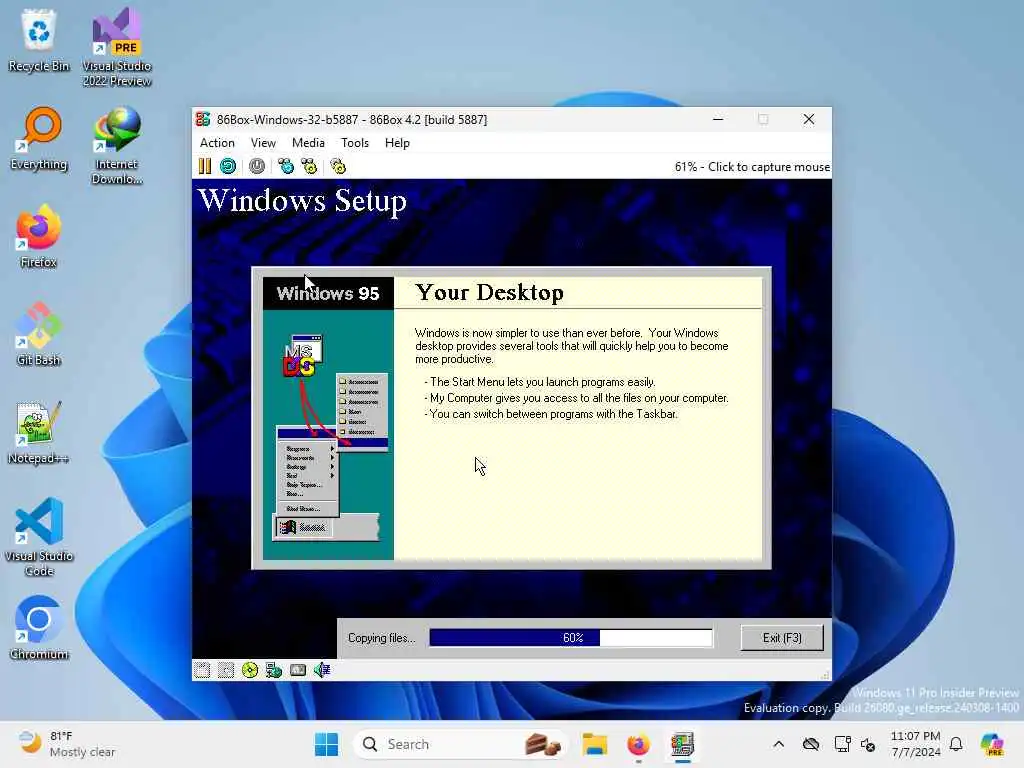1024x768 pixels.
Task: Click first floppy drive status bar icon
Action: (x=202, y=670)
